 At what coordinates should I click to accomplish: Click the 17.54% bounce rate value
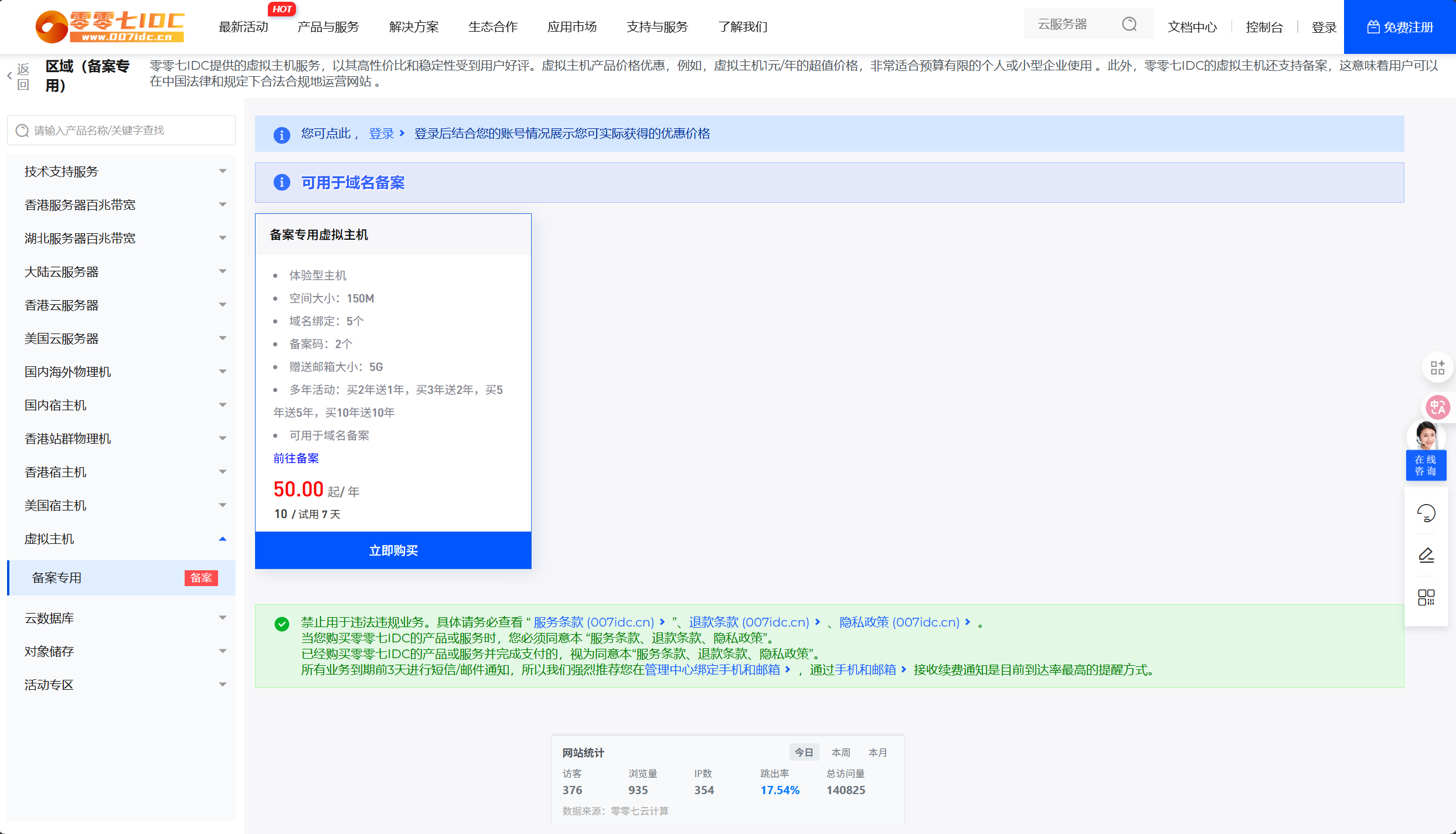point(780,790)
